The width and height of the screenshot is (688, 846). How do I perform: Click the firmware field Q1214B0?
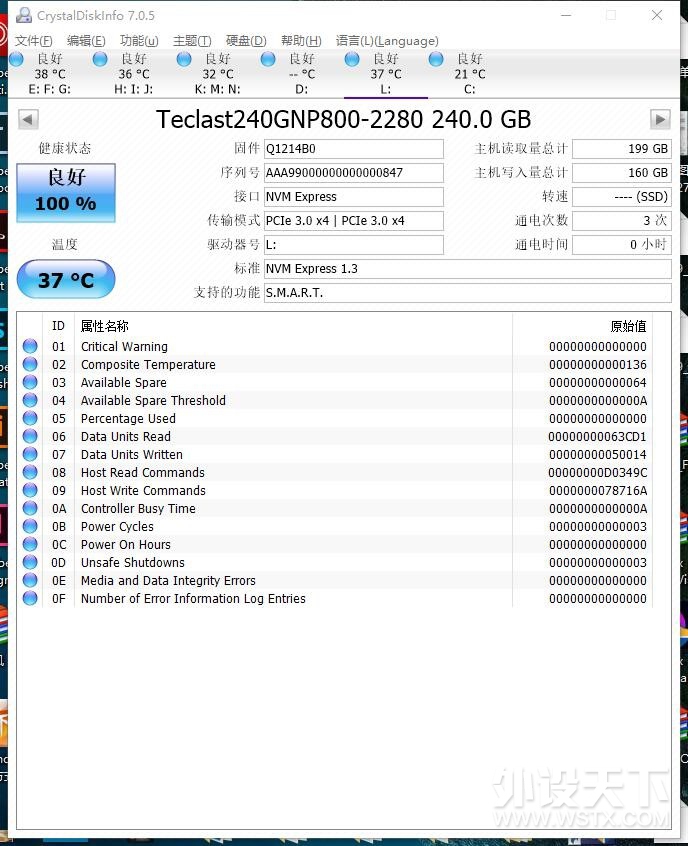coord(353,149)
